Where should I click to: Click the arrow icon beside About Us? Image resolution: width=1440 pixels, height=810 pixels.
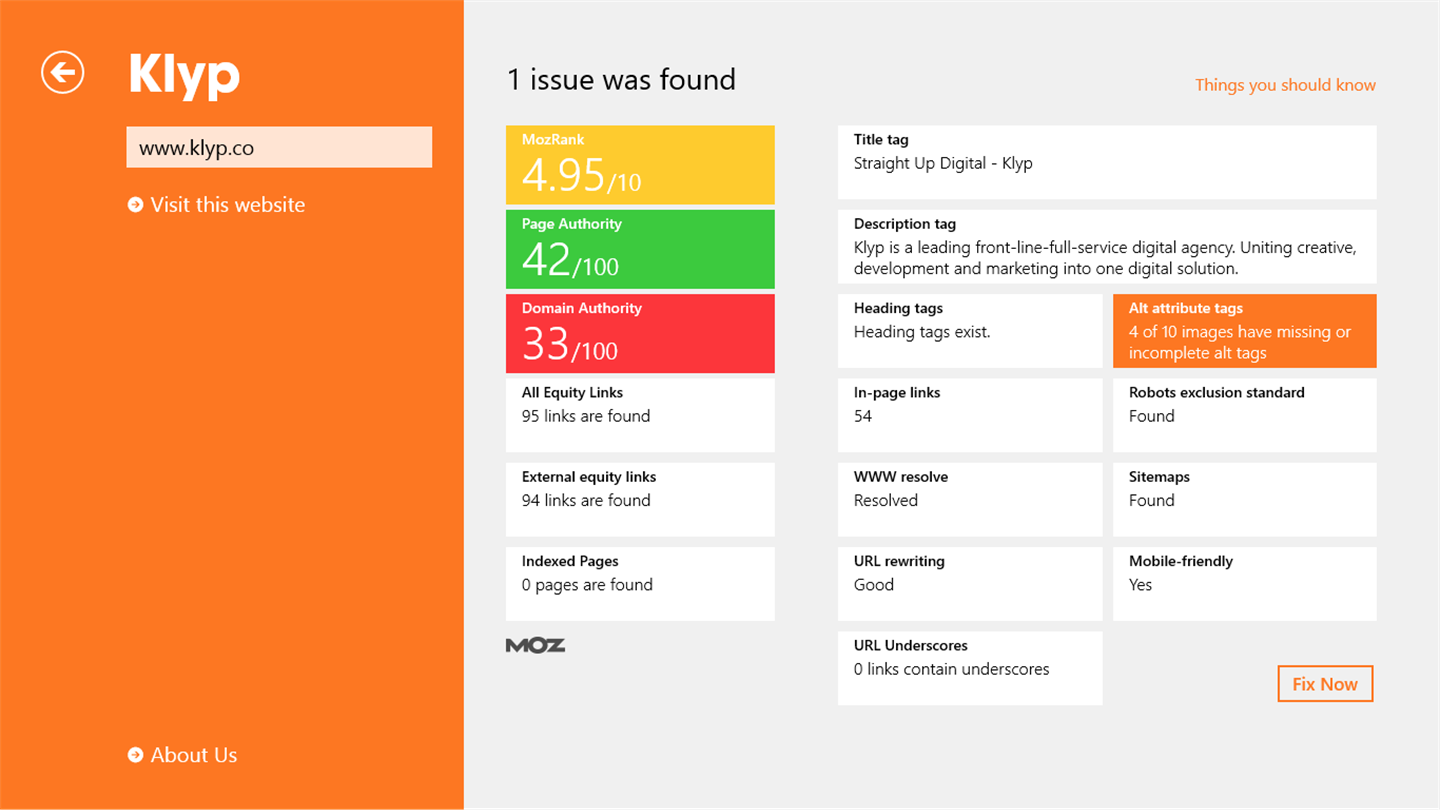tap(136, 755)
